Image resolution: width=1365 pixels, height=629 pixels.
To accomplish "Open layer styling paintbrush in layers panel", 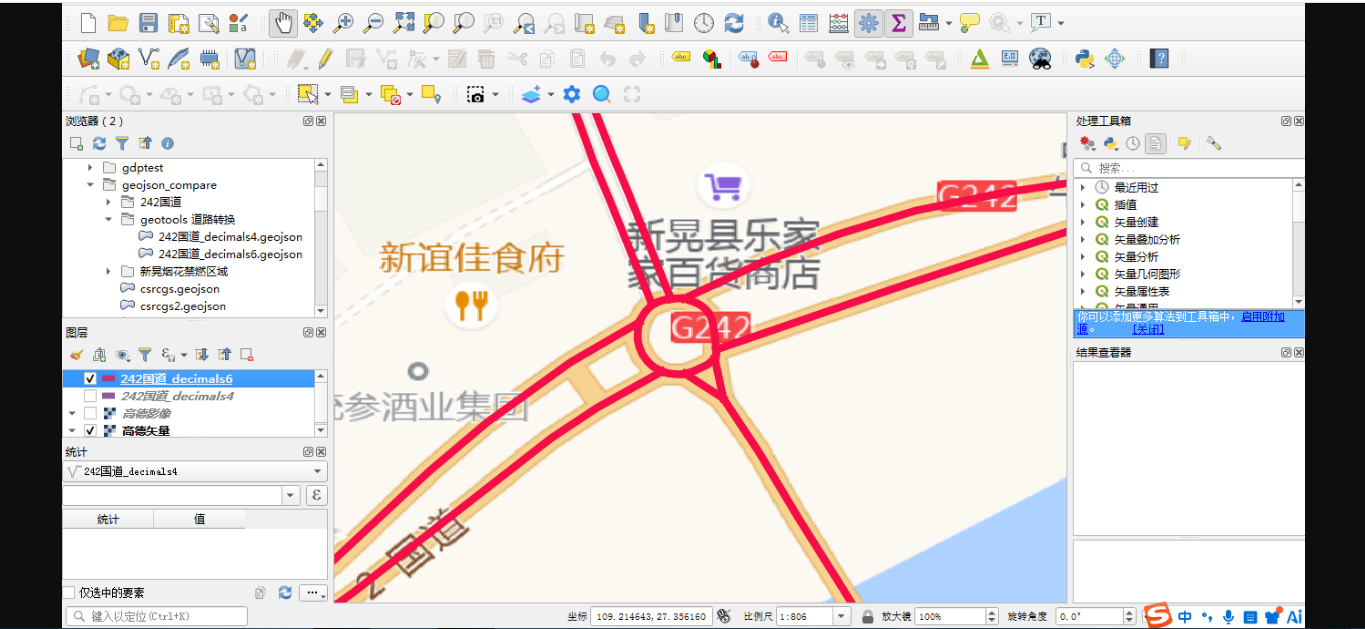I will pyautogui.click(x=76, y=354).
